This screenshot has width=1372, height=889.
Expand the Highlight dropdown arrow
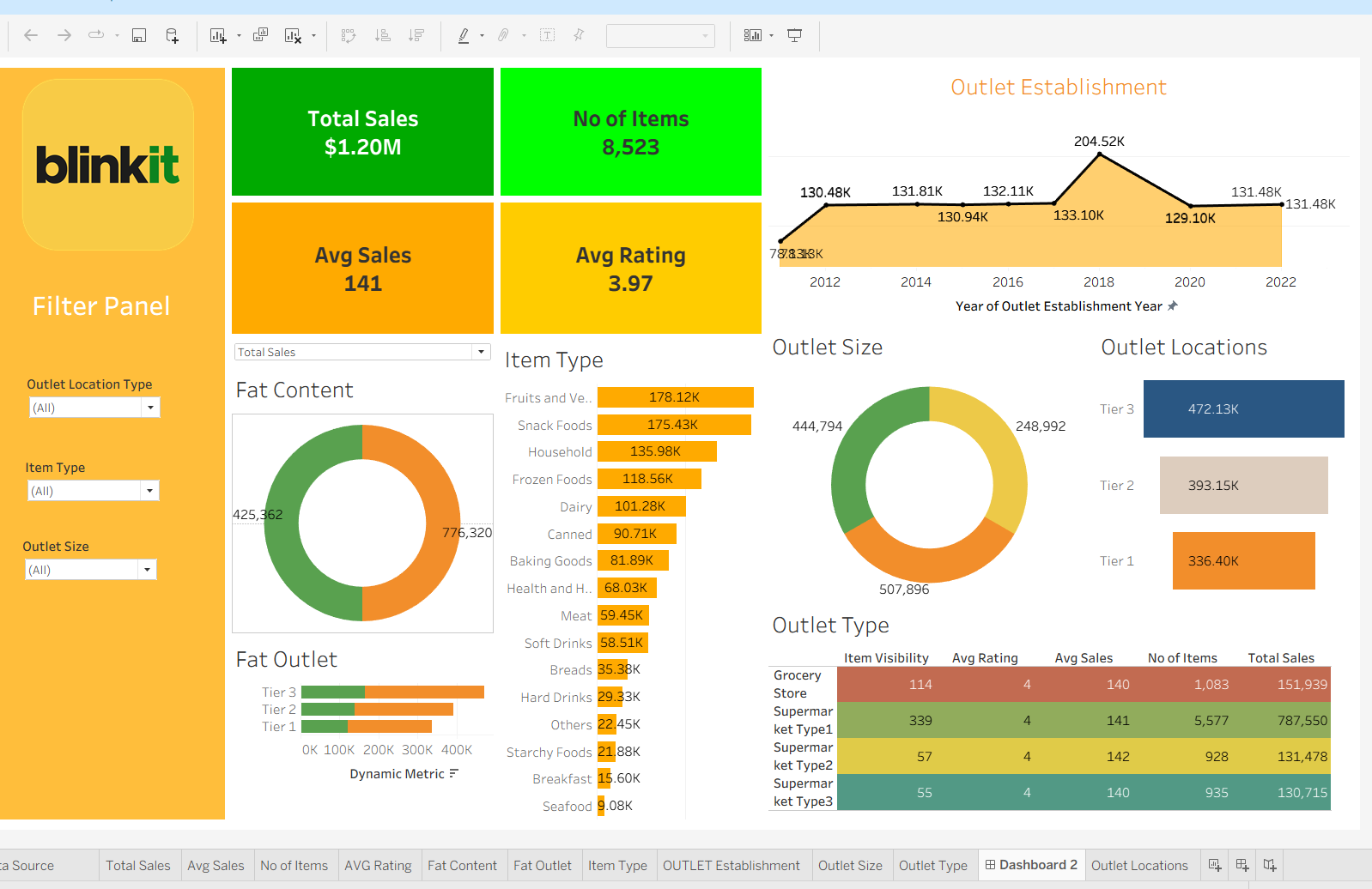[482, 36]
